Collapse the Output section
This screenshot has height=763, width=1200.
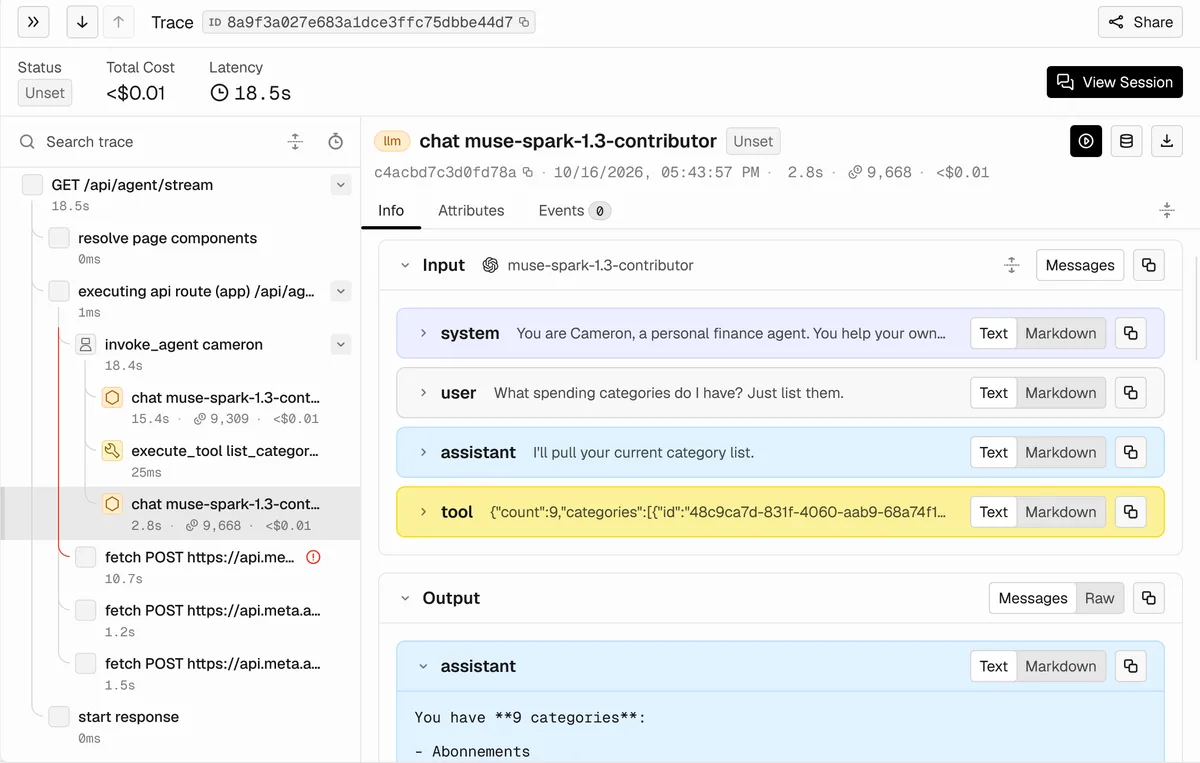click(x=405, y=598)
